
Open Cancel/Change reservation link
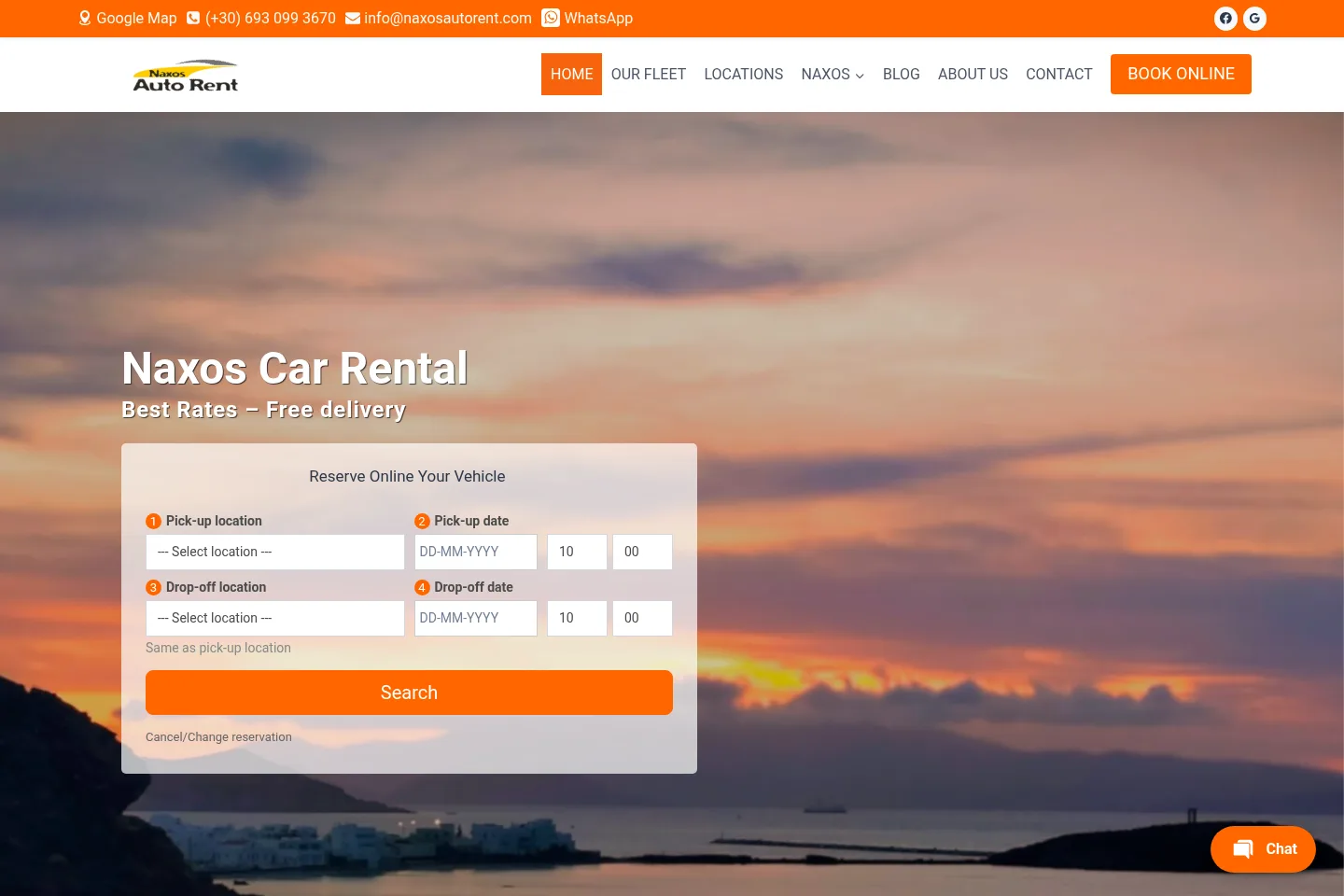[x=218, y=736]
